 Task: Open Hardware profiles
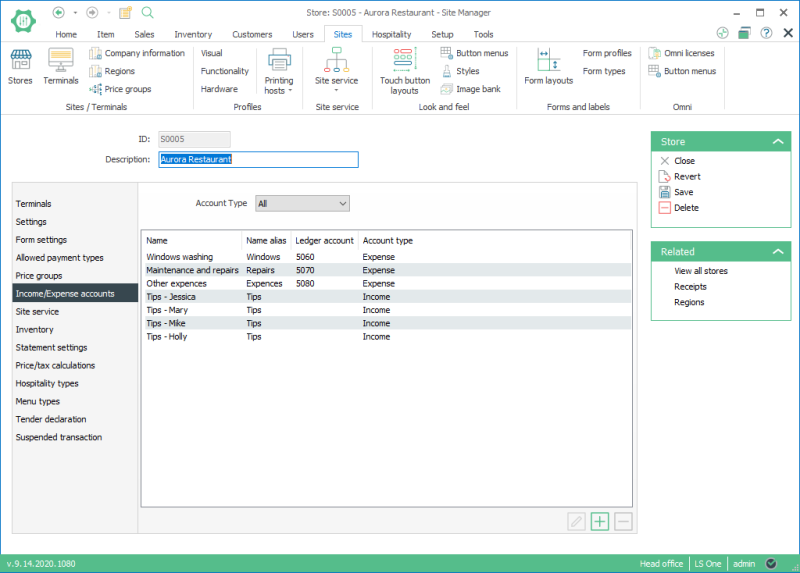coord(219,89)
